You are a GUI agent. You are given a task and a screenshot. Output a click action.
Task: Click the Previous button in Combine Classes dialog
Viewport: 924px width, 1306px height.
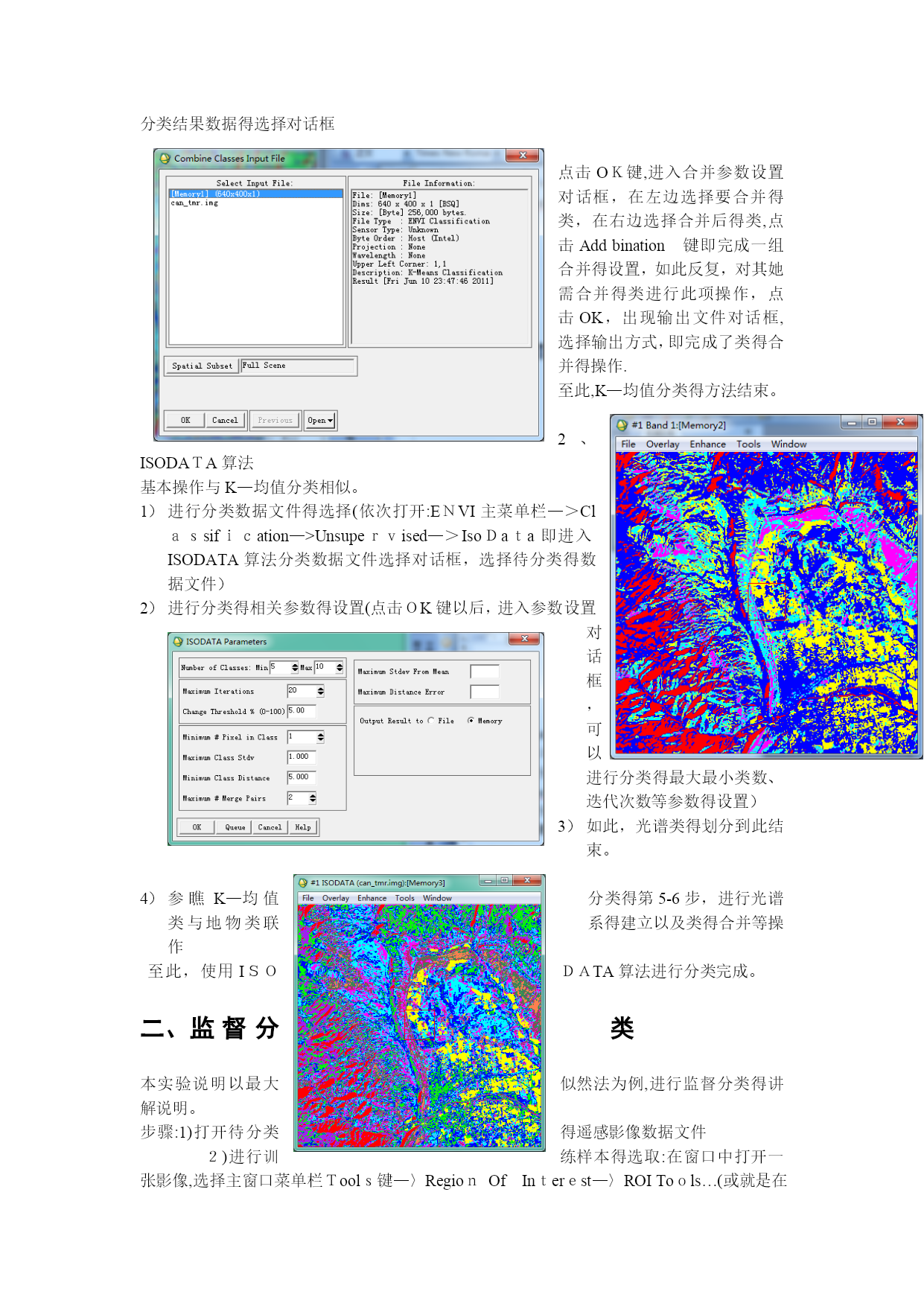pos(275,421)
